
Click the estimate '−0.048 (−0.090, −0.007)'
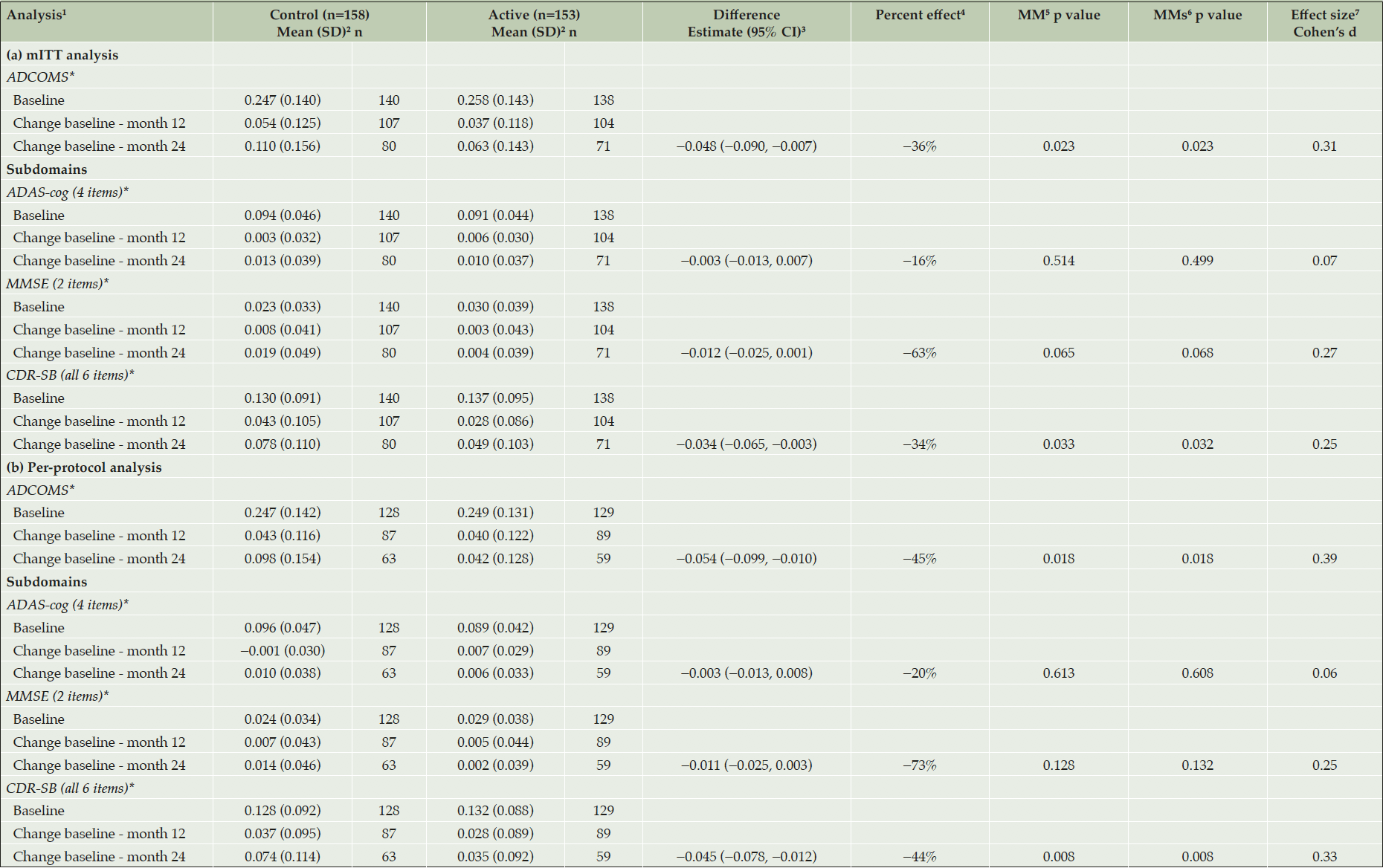pyautogui.click(x=747, y=146)
